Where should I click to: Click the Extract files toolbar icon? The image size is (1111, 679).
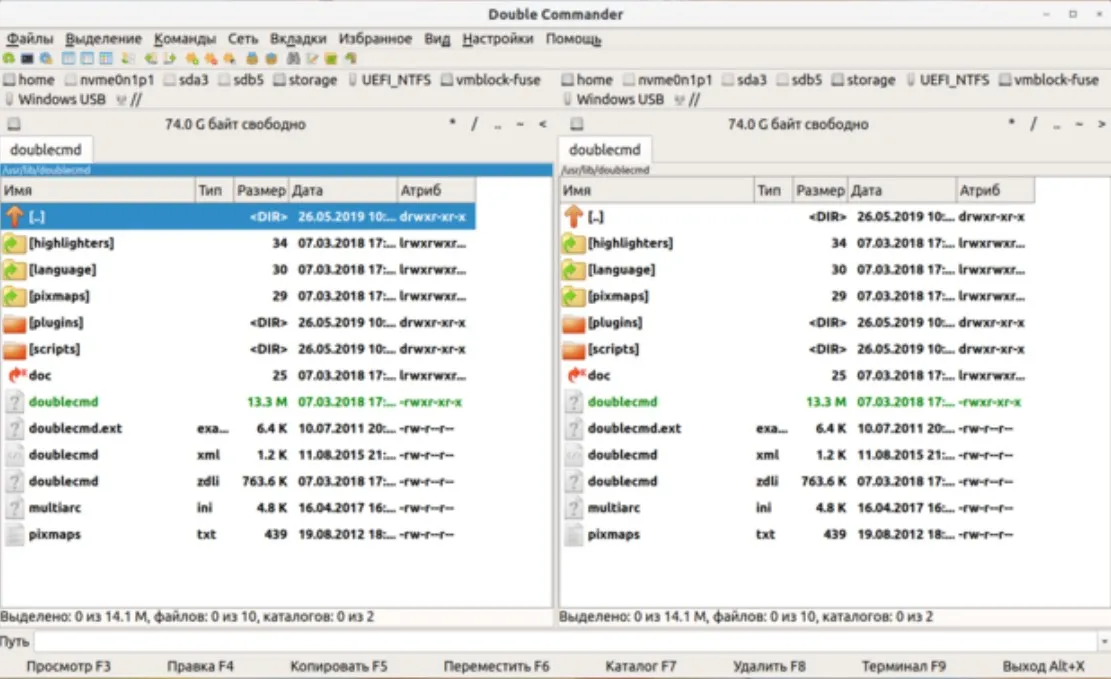[x=271, y=58]
